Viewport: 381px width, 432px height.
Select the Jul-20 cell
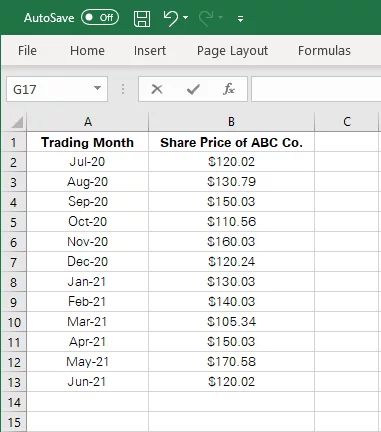tap(88, 162)
